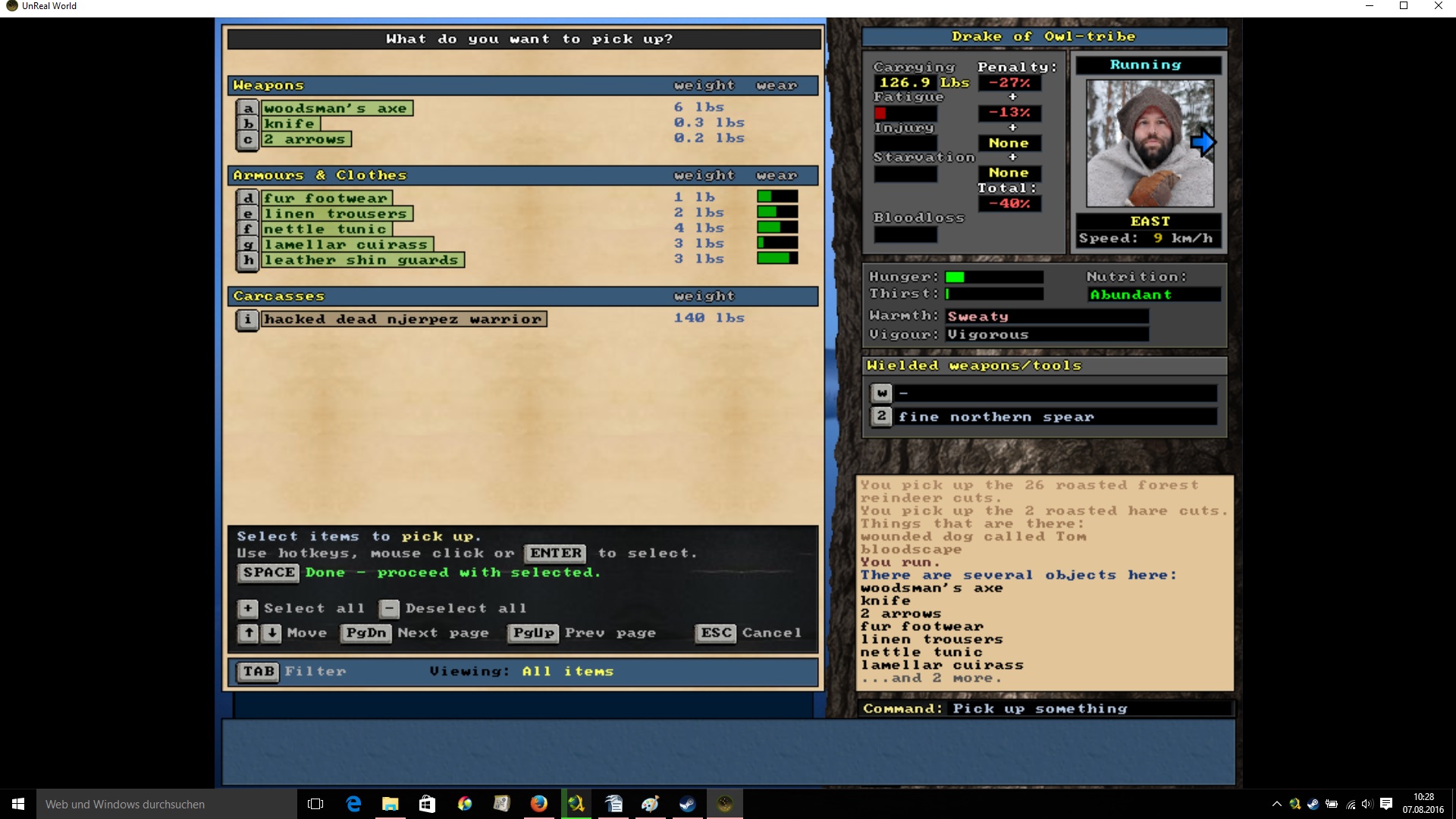Viewport: 1456px width, 819px height.
Task: Click SPACE button to proceed with selected
Action: point(269,573)
